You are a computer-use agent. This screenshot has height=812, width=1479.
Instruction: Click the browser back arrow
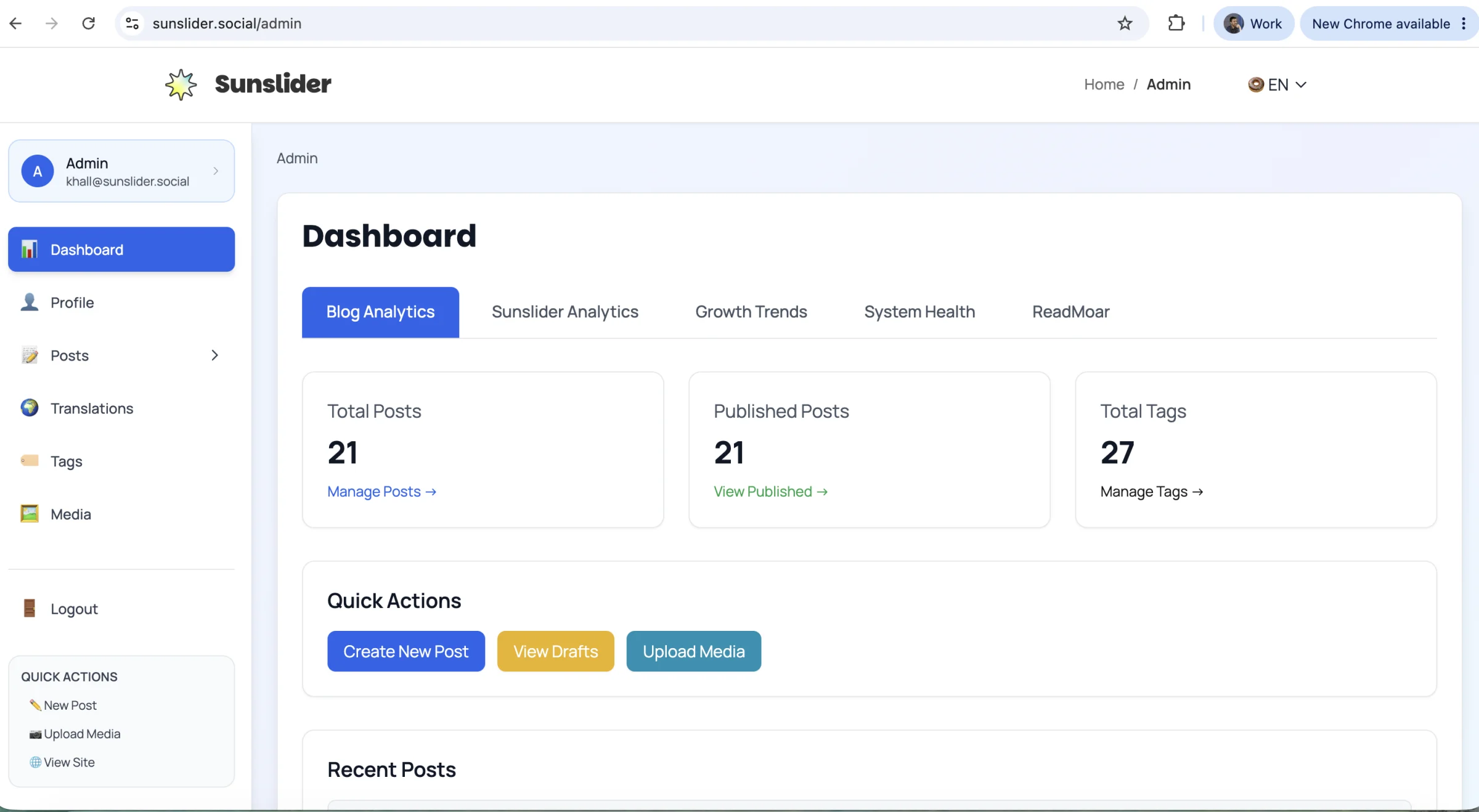[15, 23]
